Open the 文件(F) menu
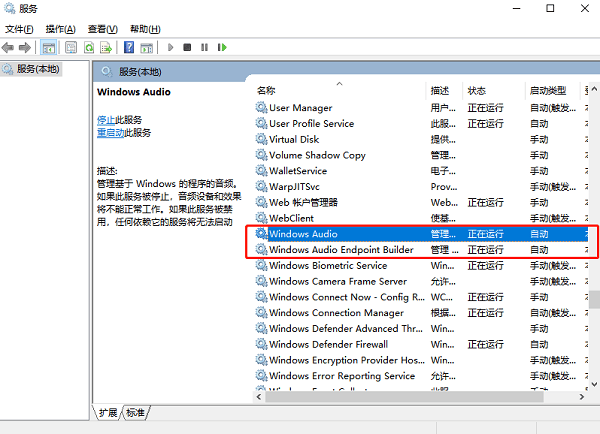Screen dimensions: 600x434 [x=20, y=29]
